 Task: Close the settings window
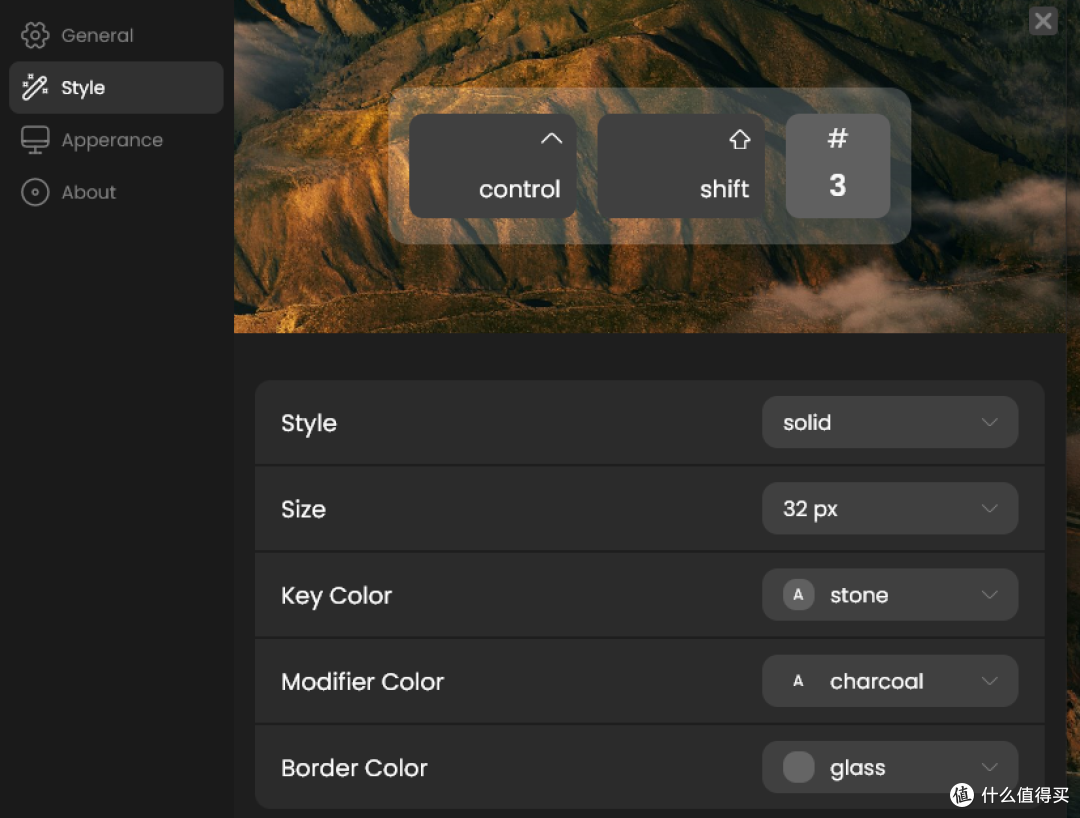coord(1043,21)
